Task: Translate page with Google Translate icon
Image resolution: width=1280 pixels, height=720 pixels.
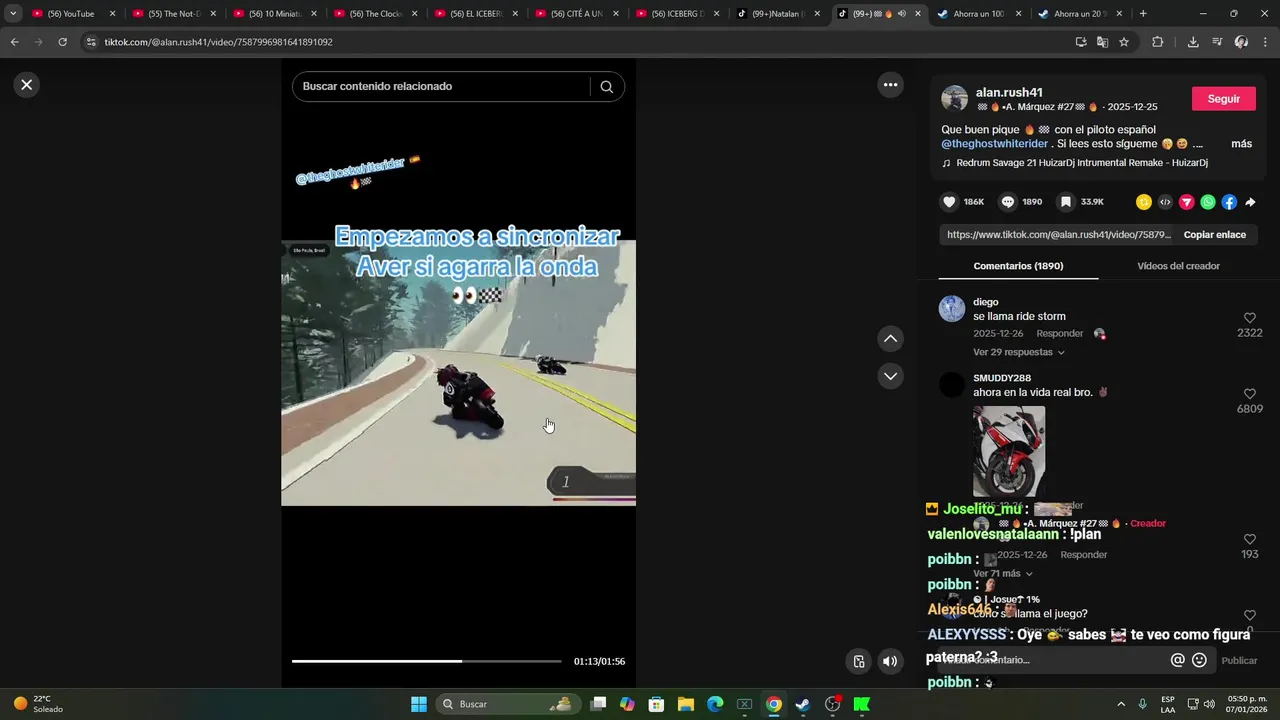Action: [1102, 42]
